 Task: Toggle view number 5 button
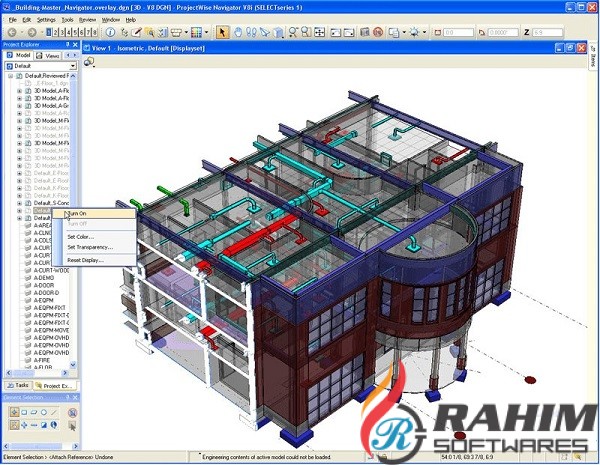tap(75, 32)
